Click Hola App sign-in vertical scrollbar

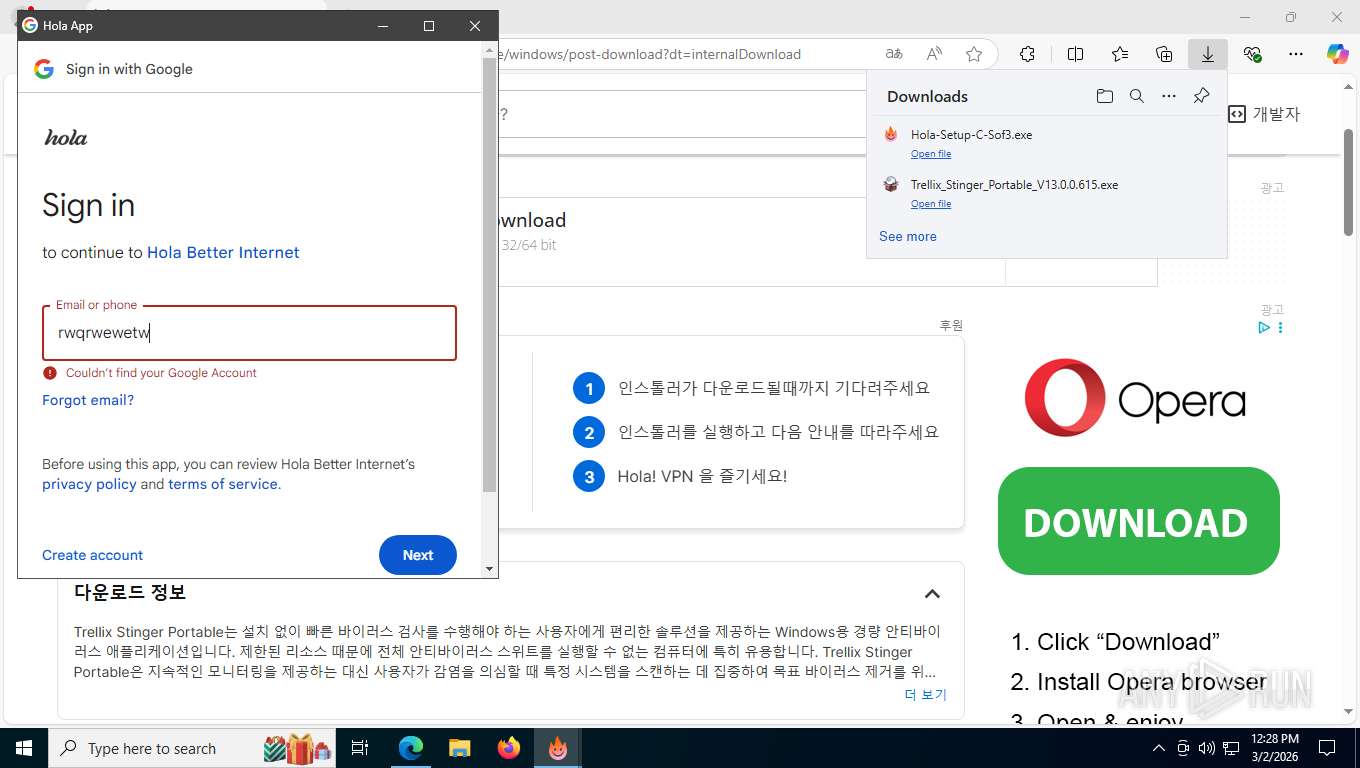coord(489,275)
